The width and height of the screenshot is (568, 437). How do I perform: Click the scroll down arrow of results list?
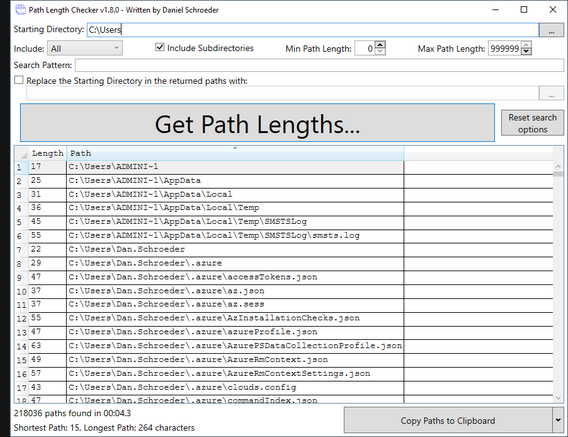pyautogui.click(x=558, y=398)
